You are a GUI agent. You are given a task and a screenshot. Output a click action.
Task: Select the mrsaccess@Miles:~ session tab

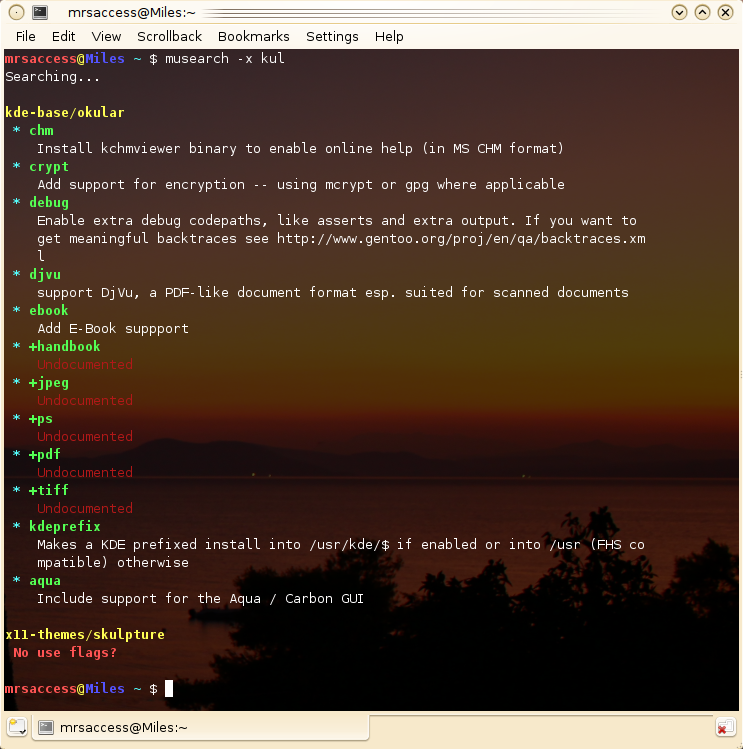point(114,727)
